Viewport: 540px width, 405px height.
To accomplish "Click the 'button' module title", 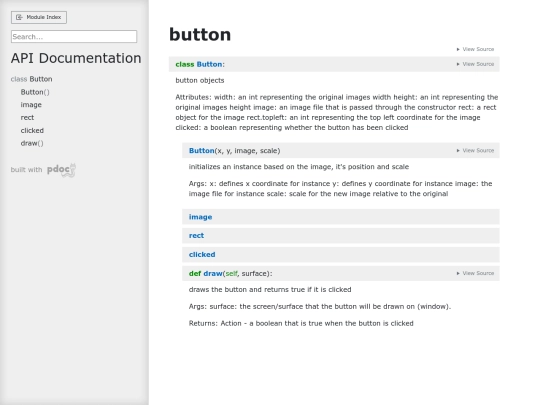I will [x=200, y=34].
